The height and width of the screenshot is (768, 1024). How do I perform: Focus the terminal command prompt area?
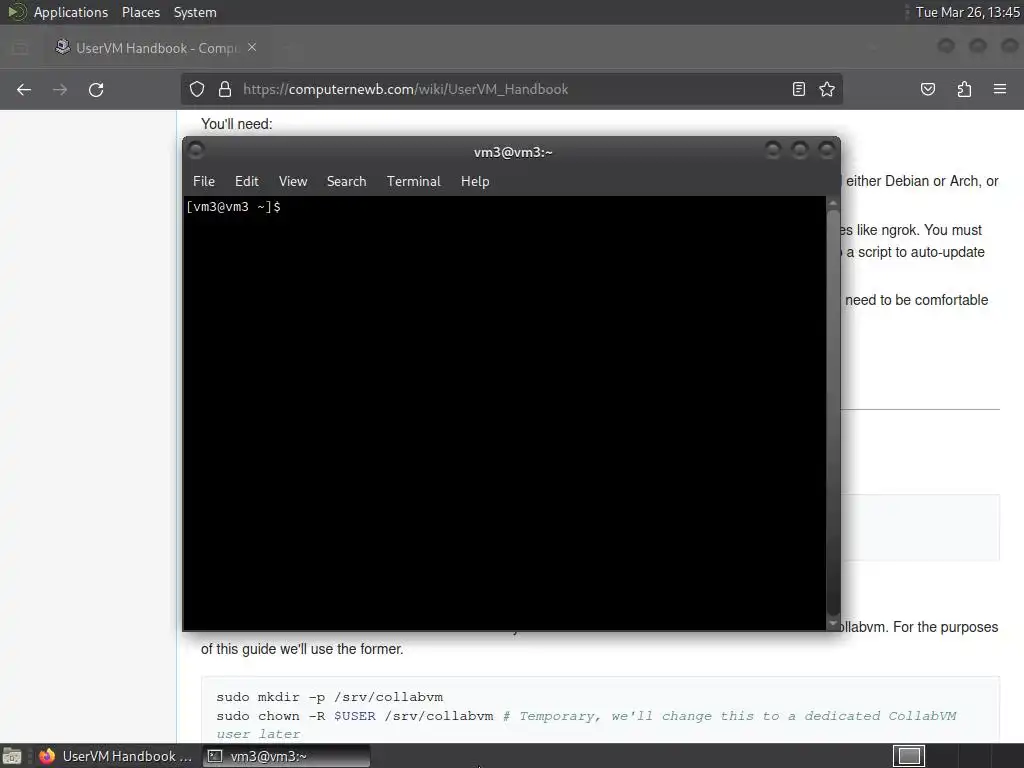pos(504,413)
